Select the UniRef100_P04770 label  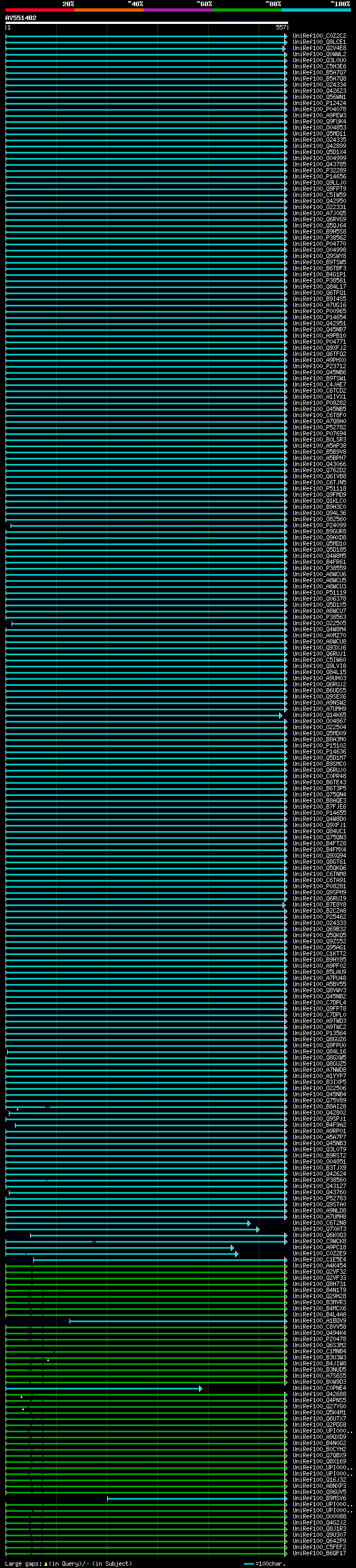click(319, 244)
